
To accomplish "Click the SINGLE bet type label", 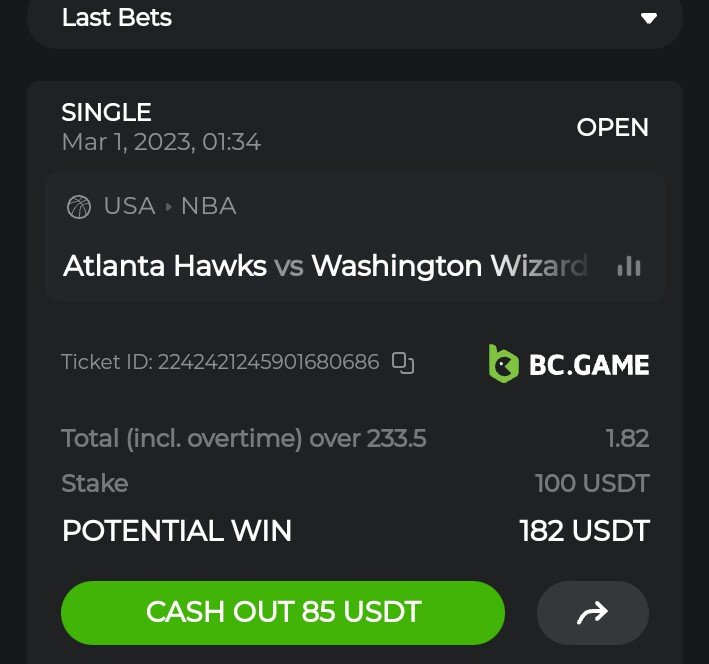I will (106, 112).
